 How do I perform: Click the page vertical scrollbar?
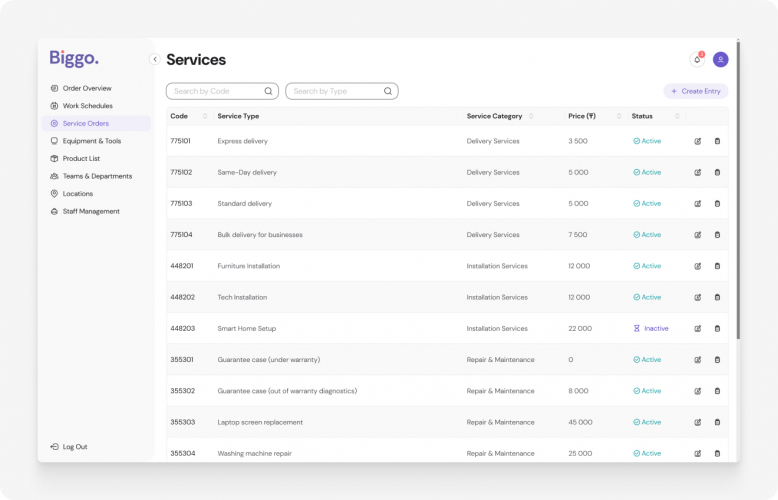[738, 188]
